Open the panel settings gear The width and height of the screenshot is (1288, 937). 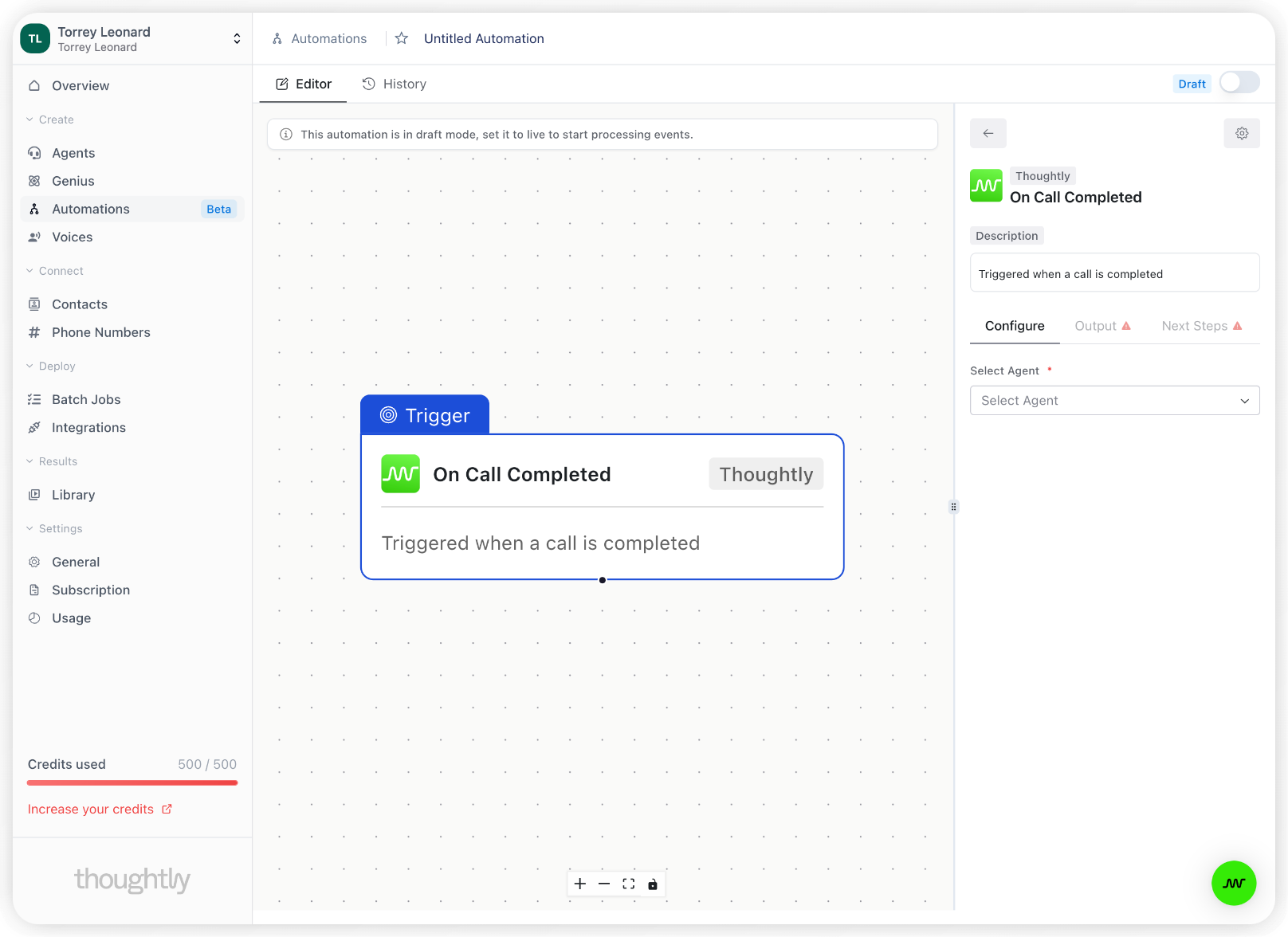tap(1242, 133)
